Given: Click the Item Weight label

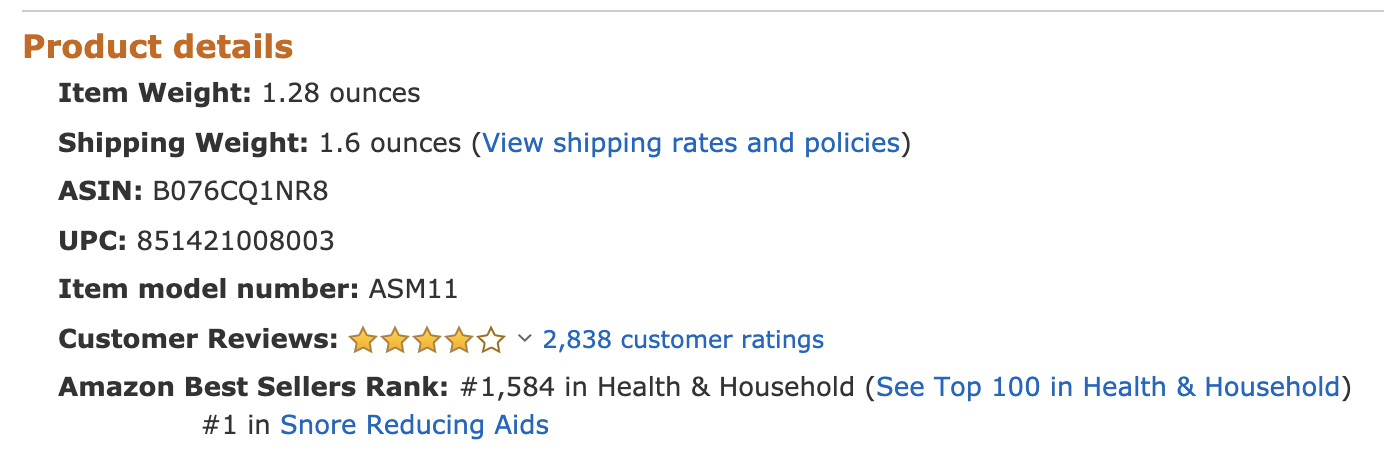Looking at the screenshot, I should (x=155, y=94).
